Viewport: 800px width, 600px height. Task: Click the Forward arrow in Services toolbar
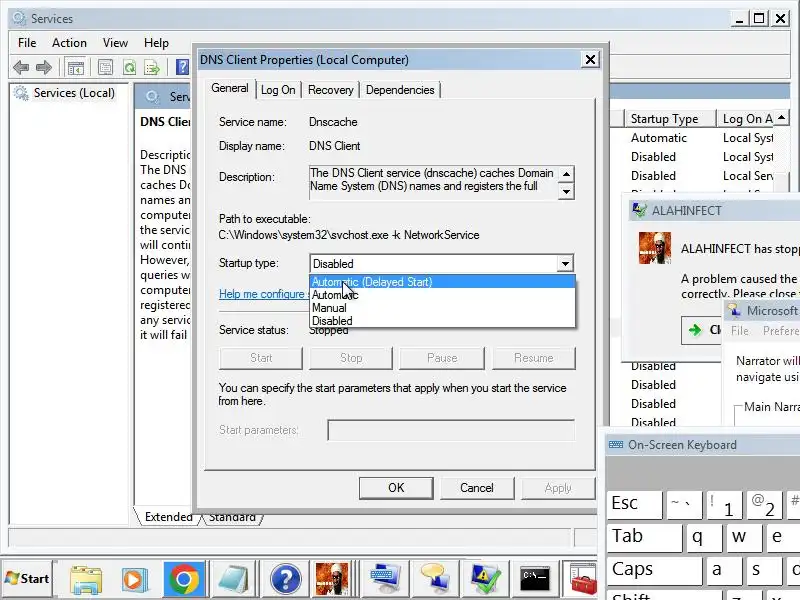point(44,67)
